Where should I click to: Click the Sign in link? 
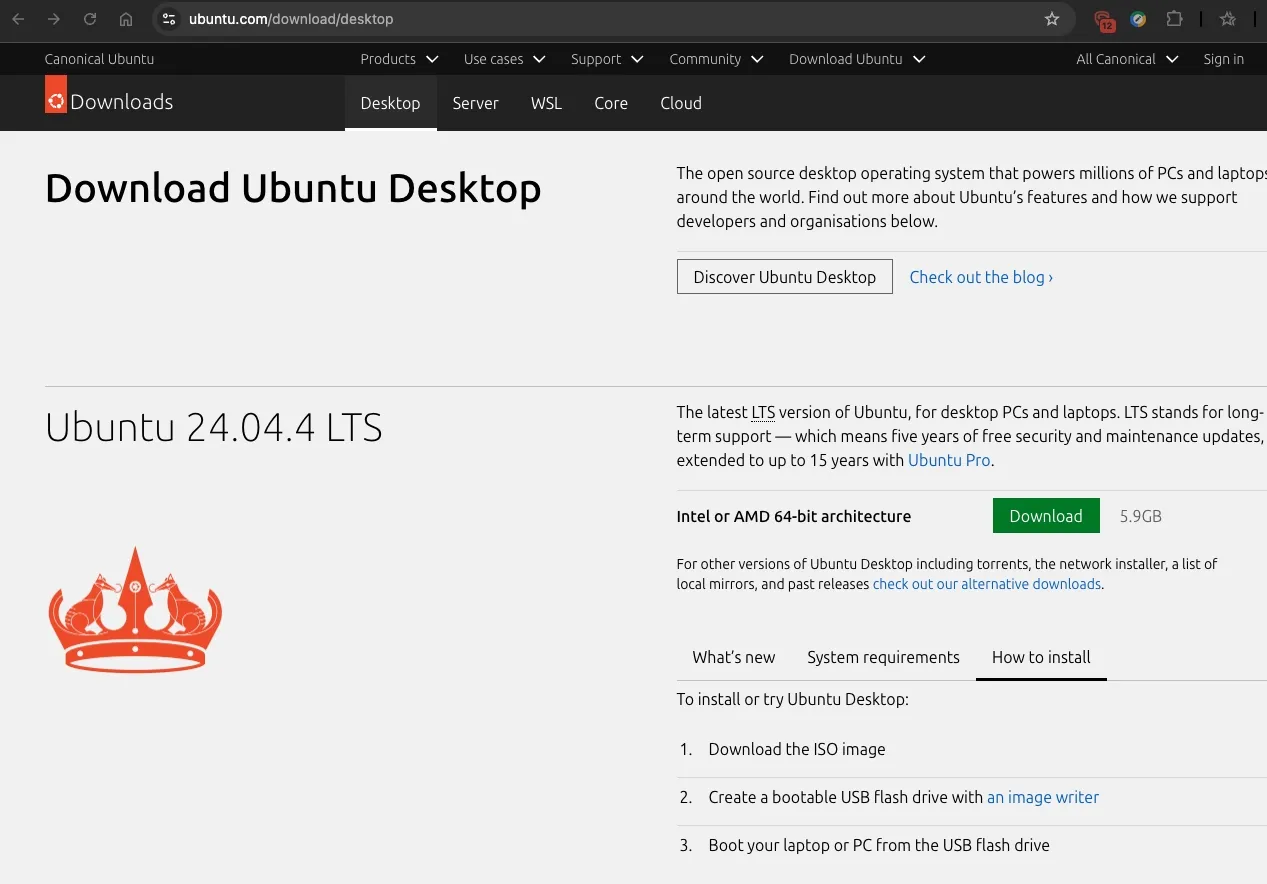pyautogui.click(x=1223, y=59)
